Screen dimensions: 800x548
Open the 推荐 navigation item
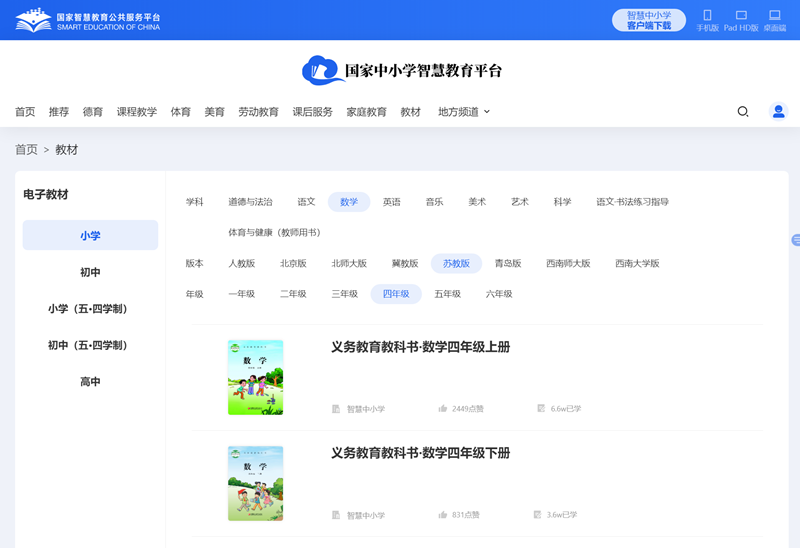59,112
